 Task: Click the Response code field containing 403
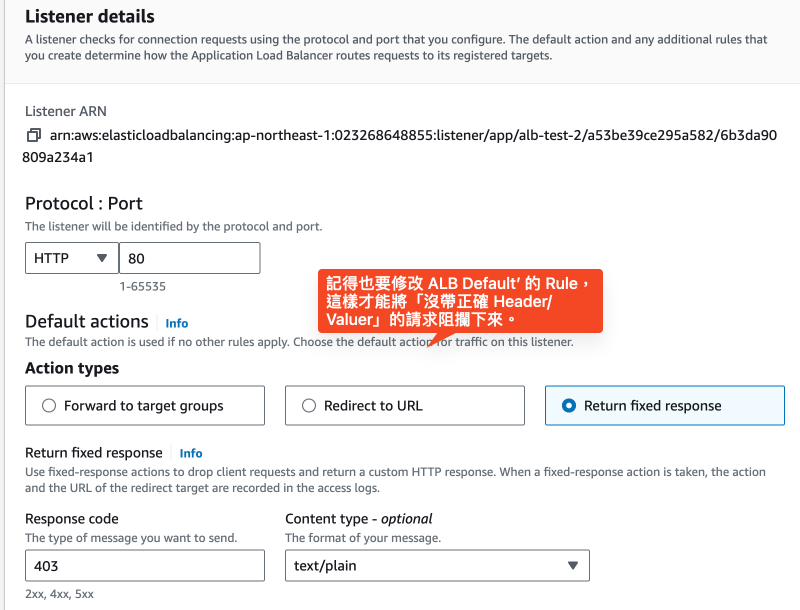tap(145, 566)
